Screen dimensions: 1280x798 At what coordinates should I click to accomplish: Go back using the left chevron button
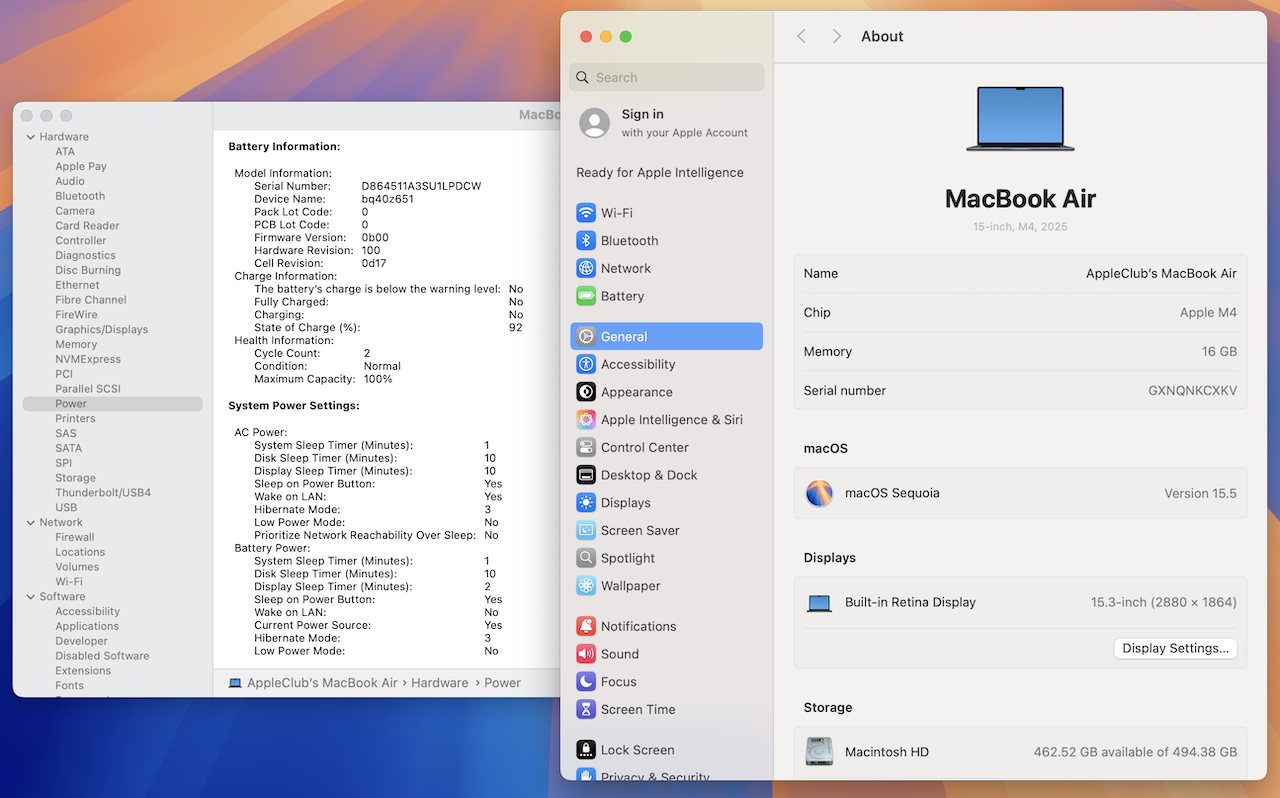pyautogui.click(x=801, y=36)
